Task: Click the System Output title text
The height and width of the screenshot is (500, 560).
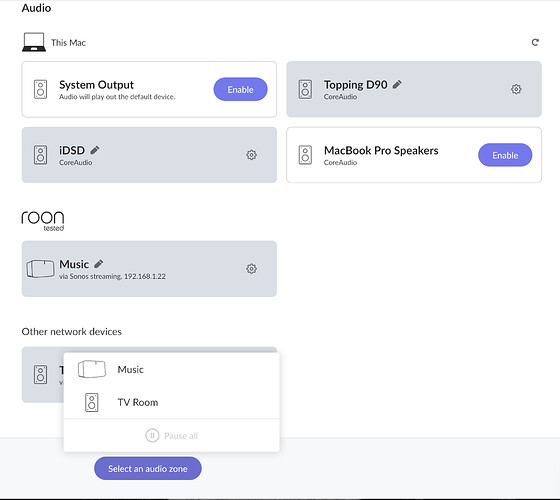Action: point(96,85)
